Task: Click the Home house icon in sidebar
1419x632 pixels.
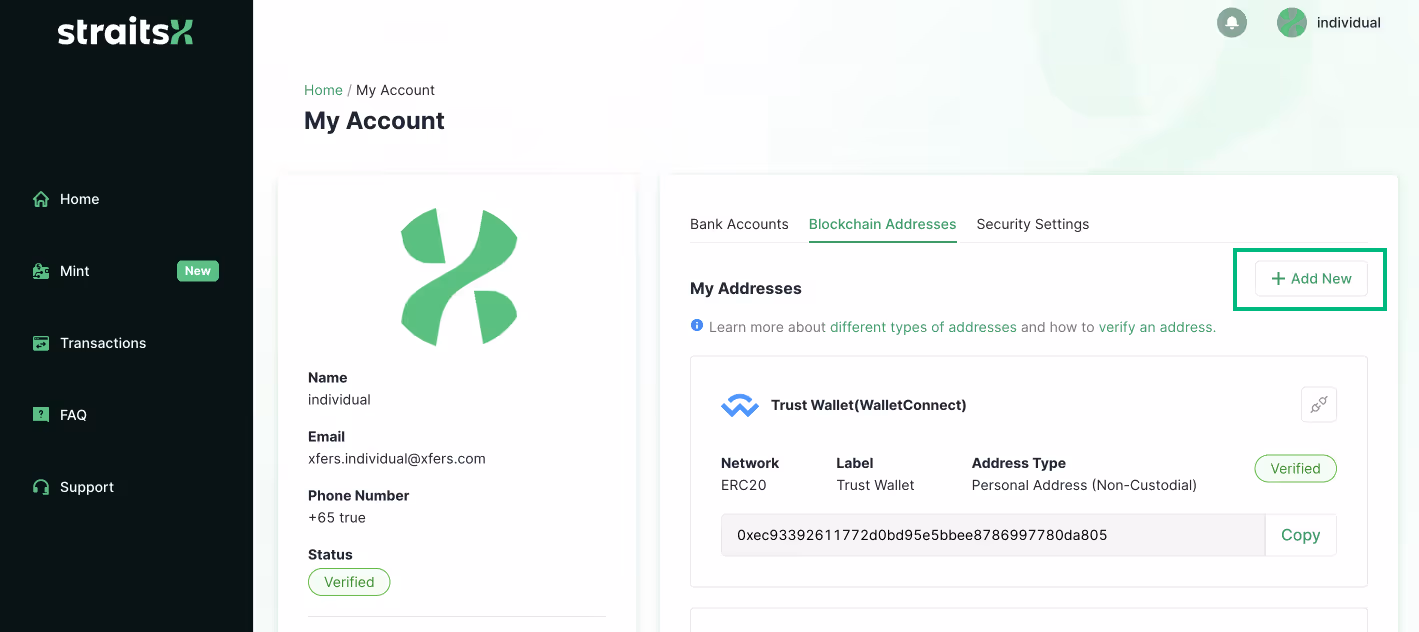Action: point(41,199)
